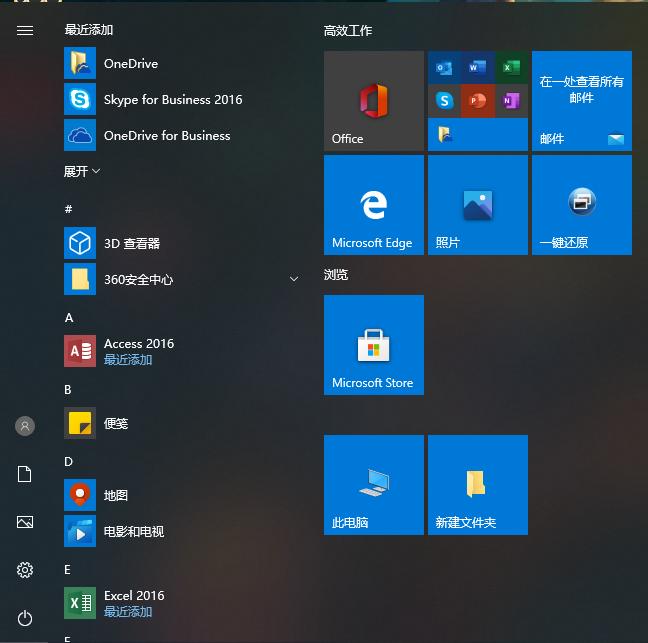Open Pictures from the sidebar
Image resolution: width=648 pixels, height=643 pixels.
pos(25,522)
